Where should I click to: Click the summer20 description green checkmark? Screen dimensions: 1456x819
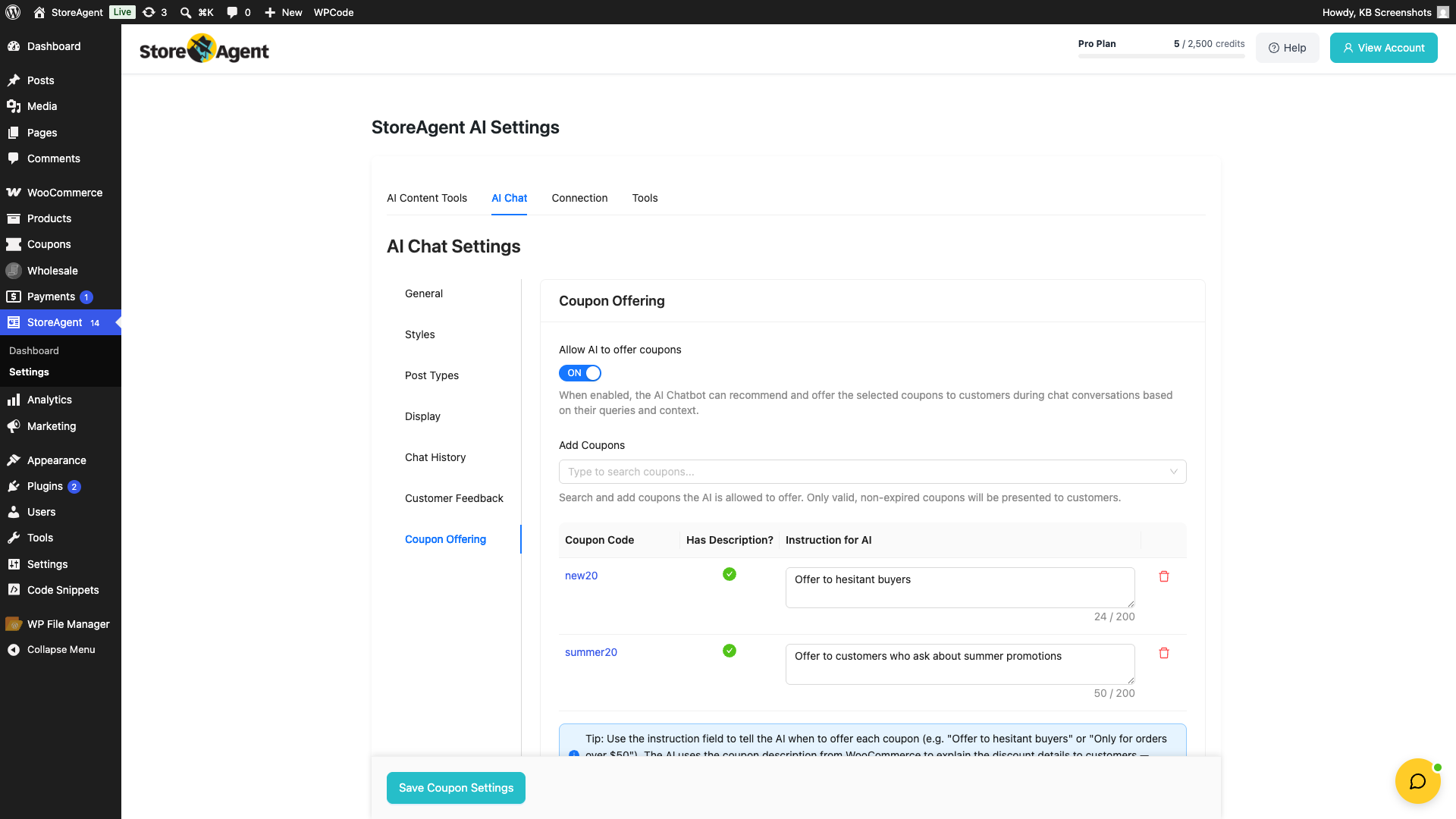pyautogui.click(x=730, y=651)
